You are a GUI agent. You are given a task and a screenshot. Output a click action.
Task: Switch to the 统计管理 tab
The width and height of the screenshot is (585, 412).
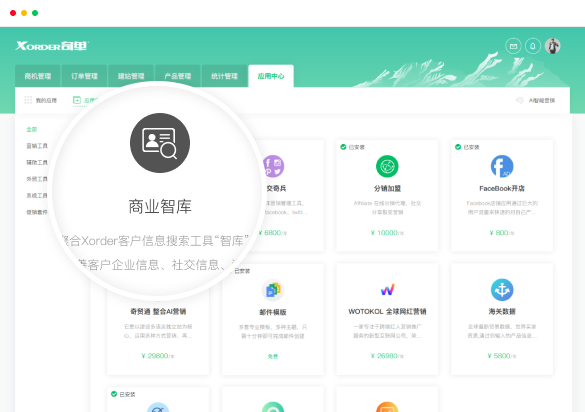[x=224, y=76]
